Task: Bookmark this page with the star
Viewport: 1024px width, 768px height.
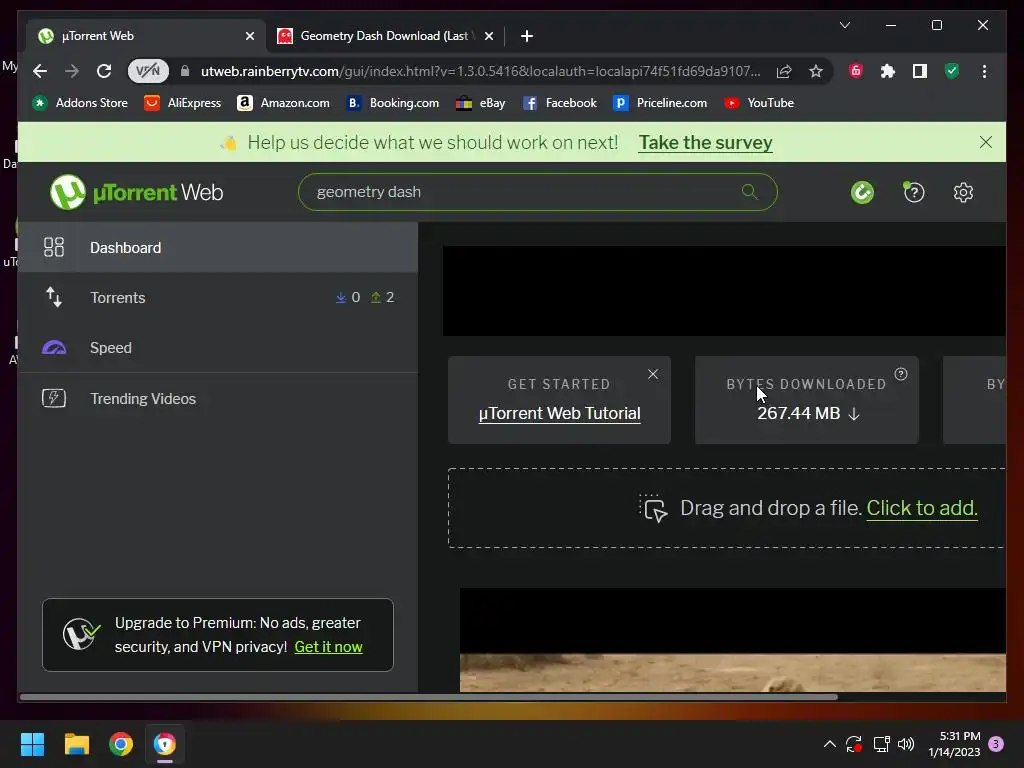Action: (x=816, y=71)
